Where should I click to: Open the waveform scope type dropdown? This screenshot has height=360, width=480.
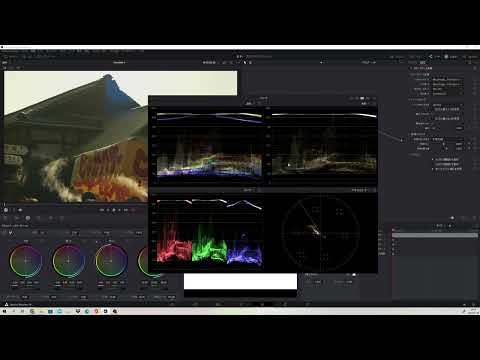pyautogui.click(x=250, y=103)
